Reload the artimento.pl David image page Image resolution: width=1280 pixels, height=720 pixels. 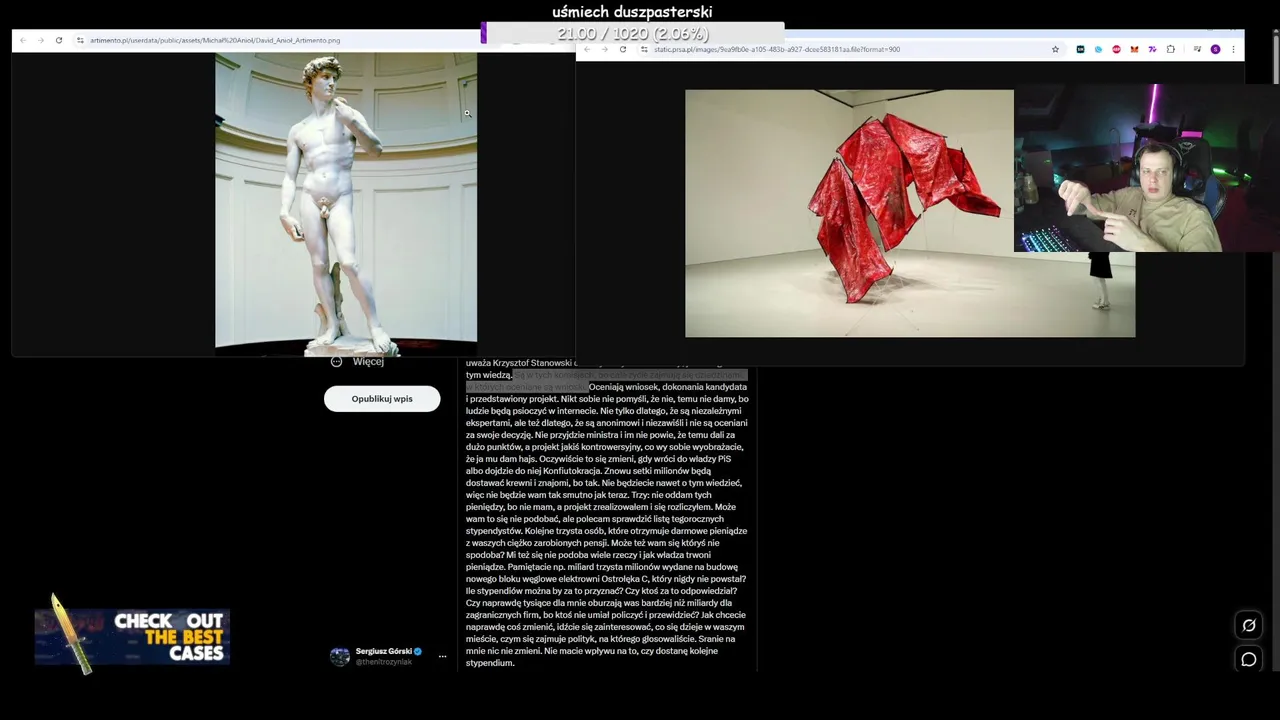tap(59, 40)
